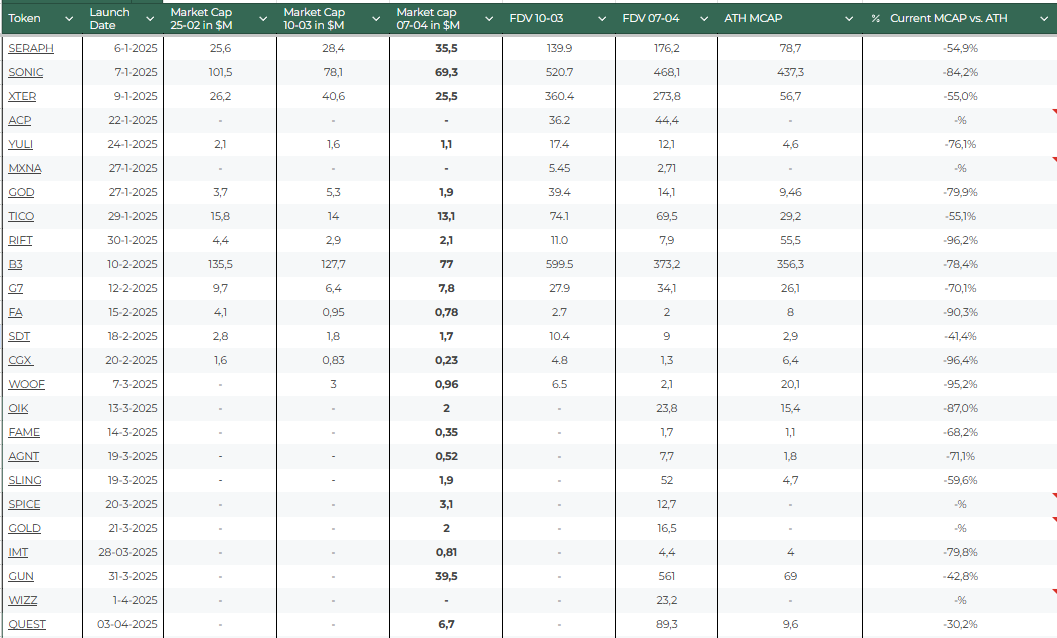Select FA 10-03 market cap 0,95

pyautogui.click(x=333, y=312)
